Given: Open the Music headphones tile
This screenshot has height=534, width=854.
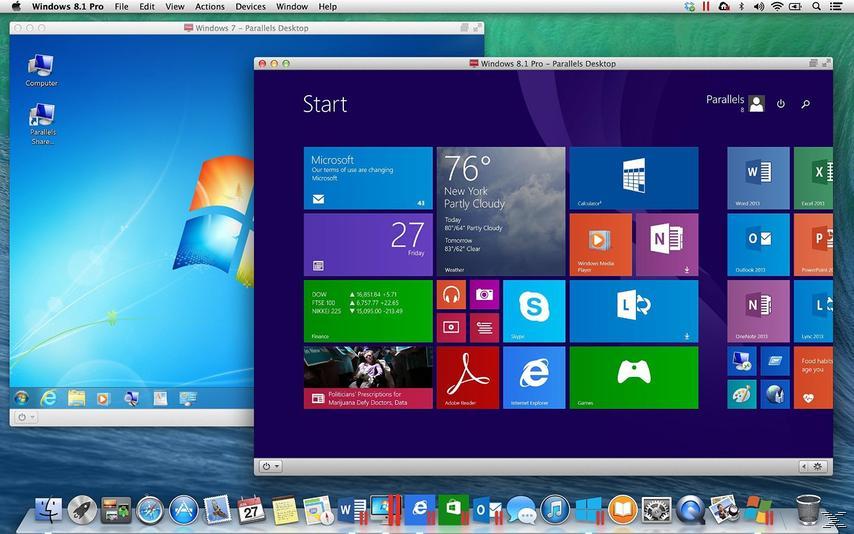Looking at the screenshot, I should tap(451, 295).
